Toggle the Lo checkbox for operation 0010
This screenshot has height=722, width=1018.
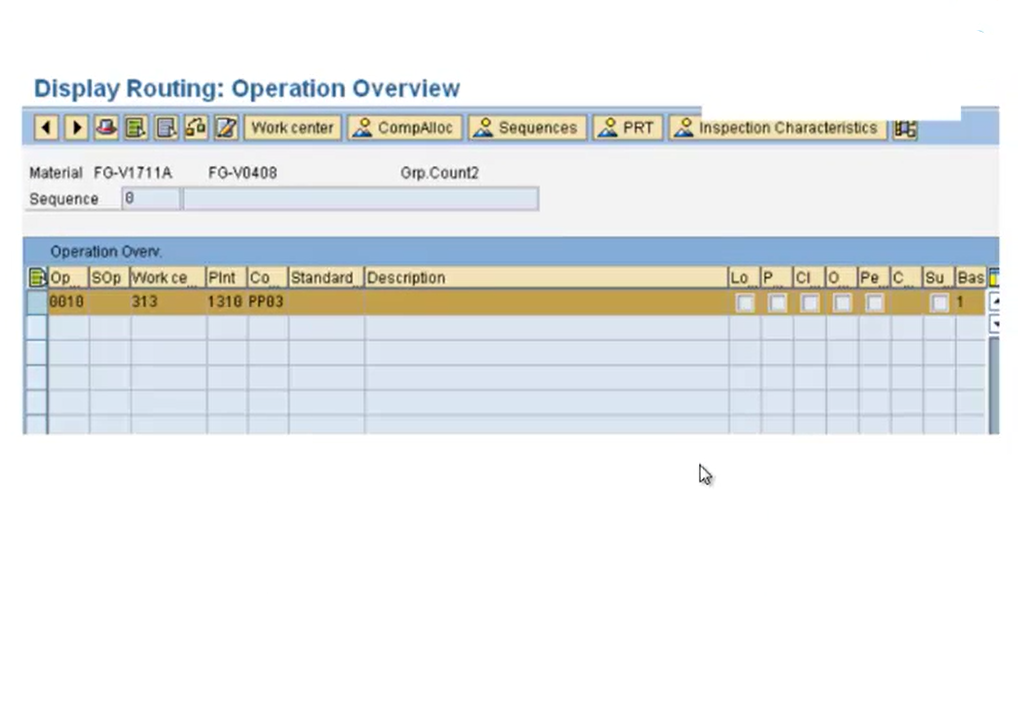[x=745, y=303]
